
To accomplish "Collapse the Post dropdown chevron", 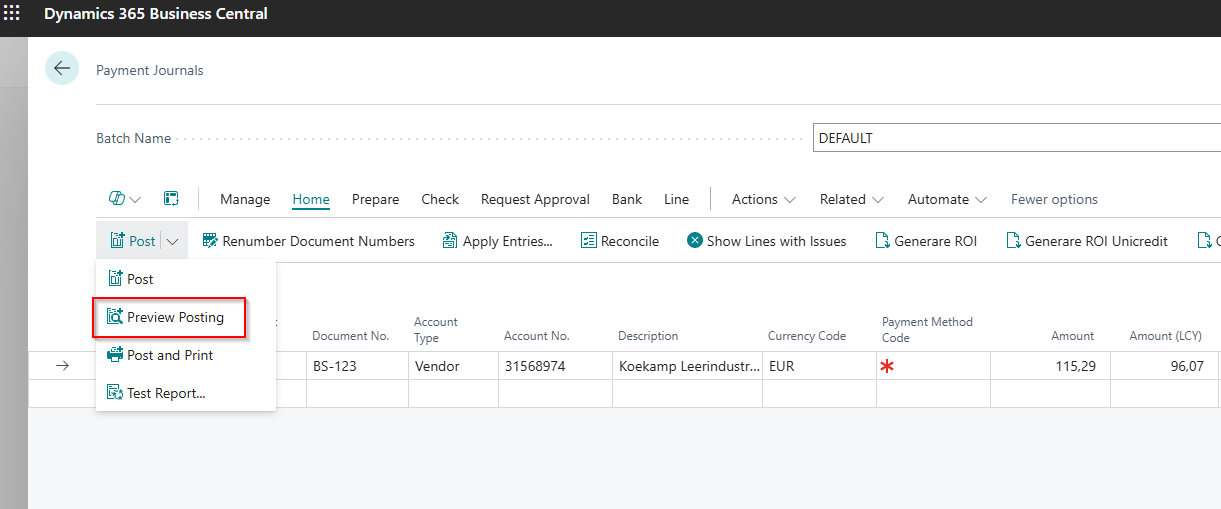I will tap(173, 241).
